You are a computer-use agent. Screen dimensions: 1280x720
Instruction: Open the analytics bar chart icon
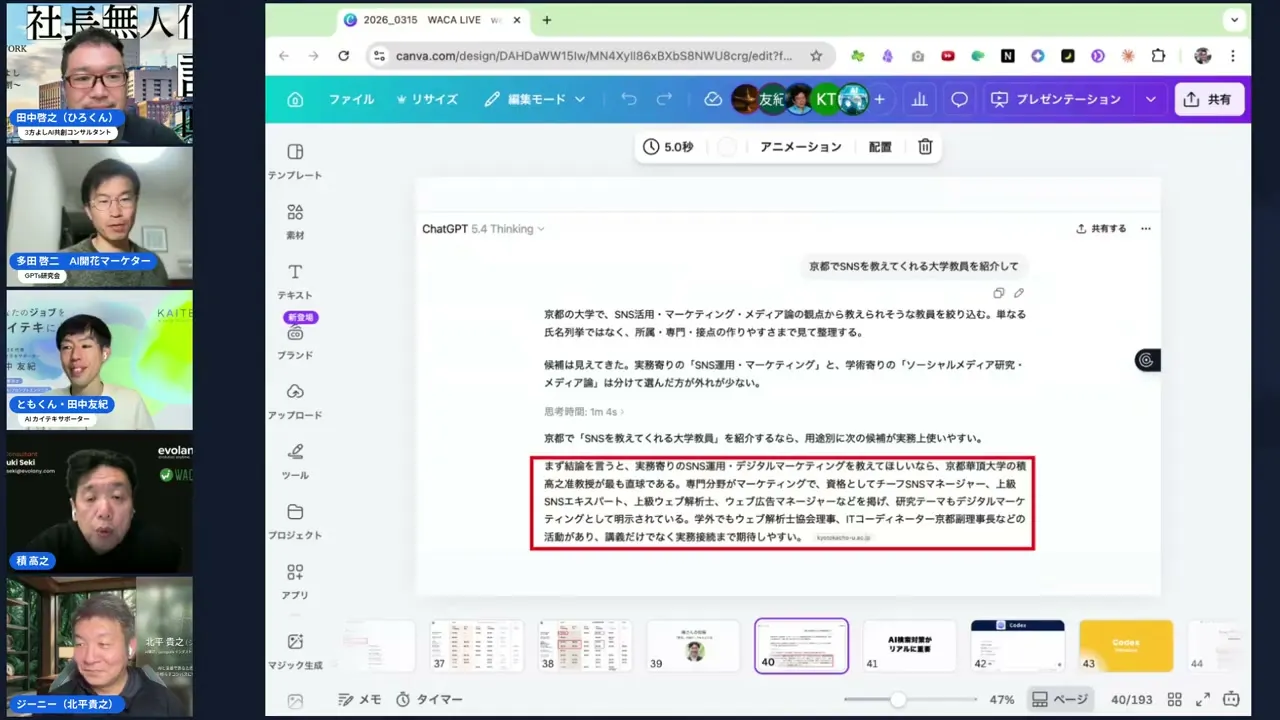(x=917, y=99)
